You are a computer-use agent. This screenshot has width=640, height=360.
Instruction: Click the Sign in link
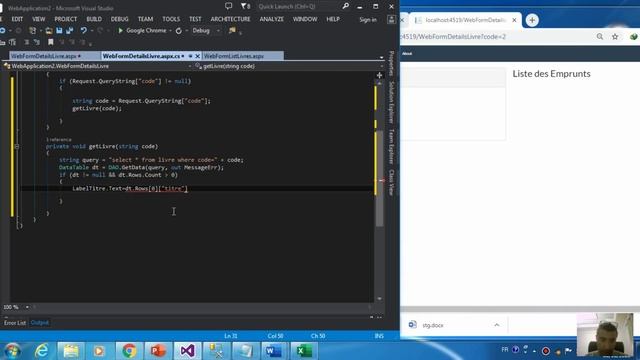(x=368, y=20)
